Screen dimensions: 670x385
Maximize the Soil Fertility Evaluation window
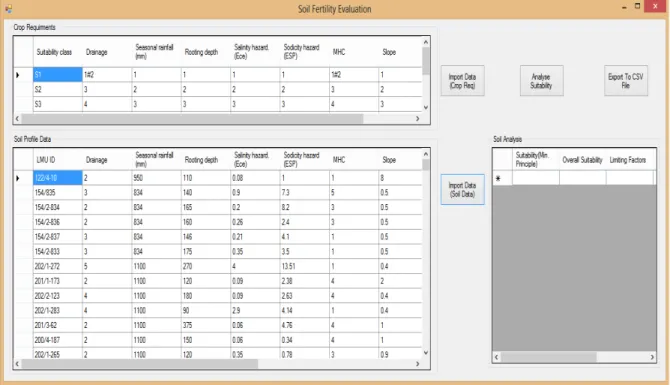[637, 6]
